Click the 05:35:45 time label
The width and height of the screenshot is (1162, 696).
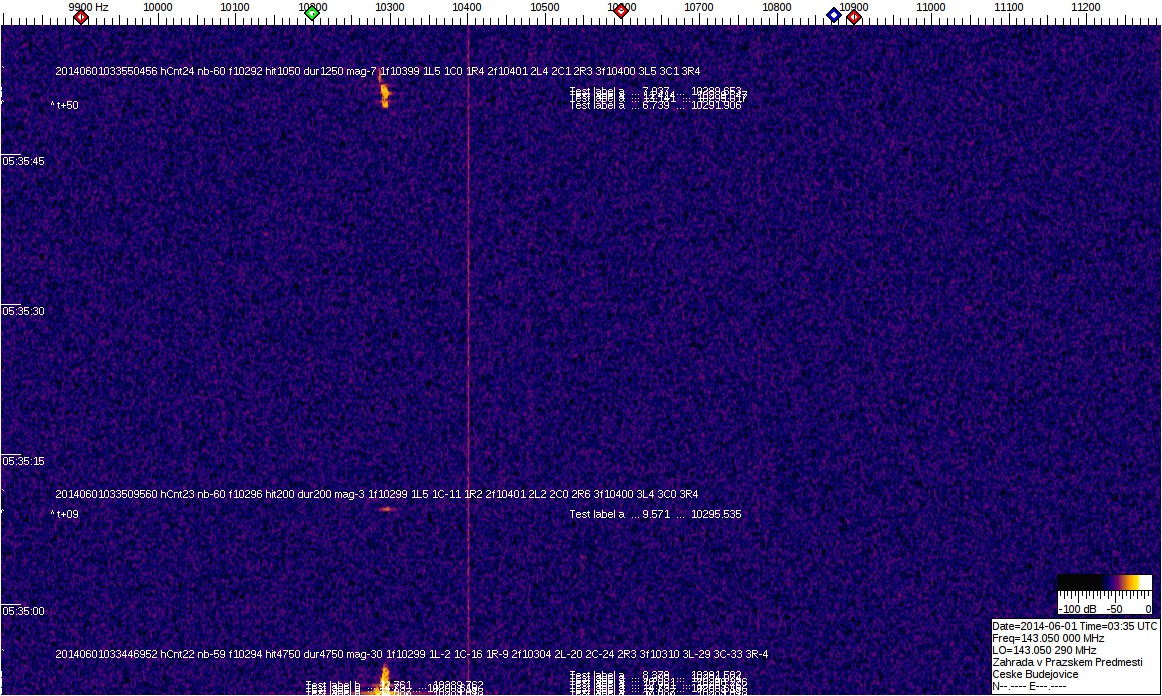pos(23,161)
